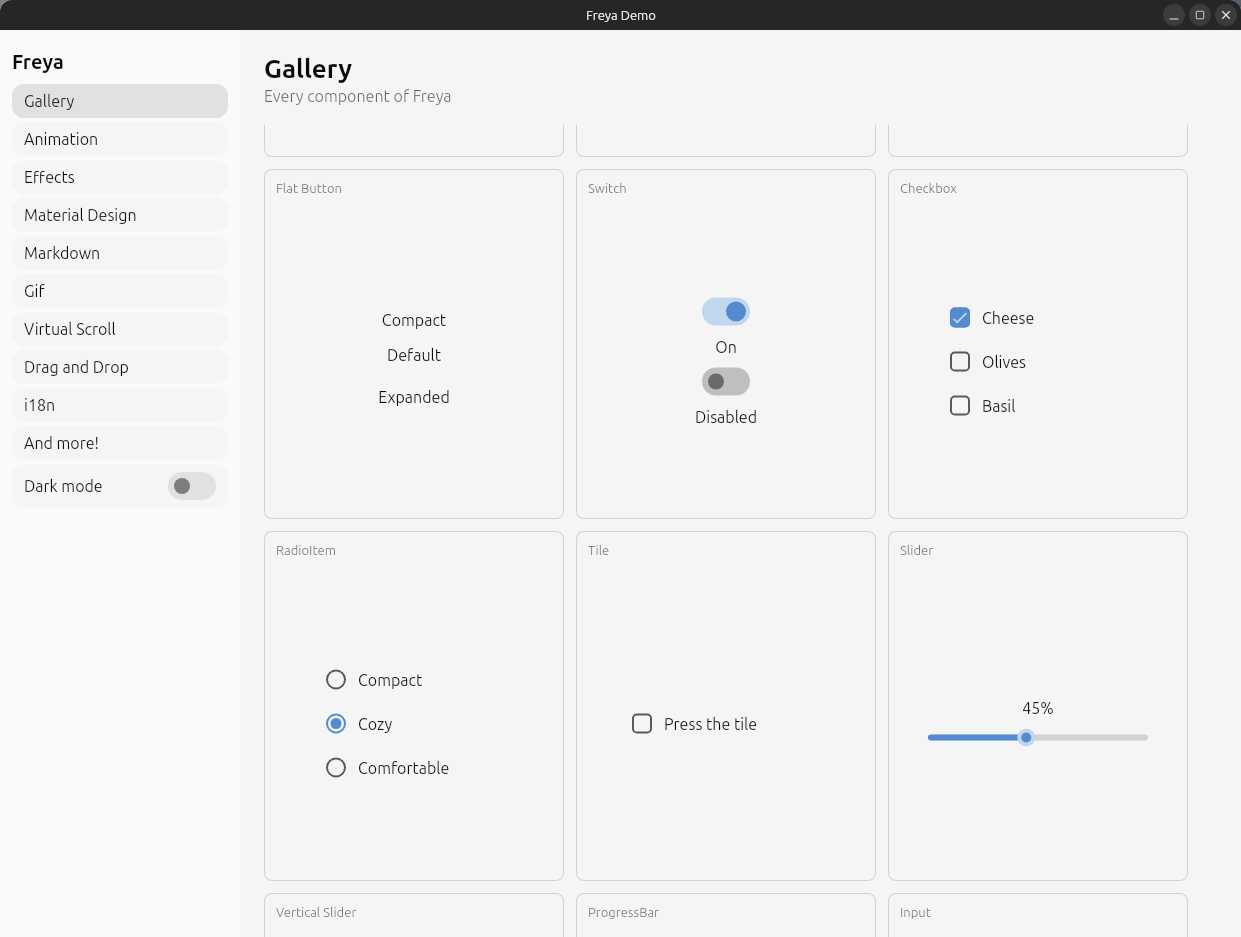Go to the Animation page
The image size is (1241, 937).
(x=120, y=139)
